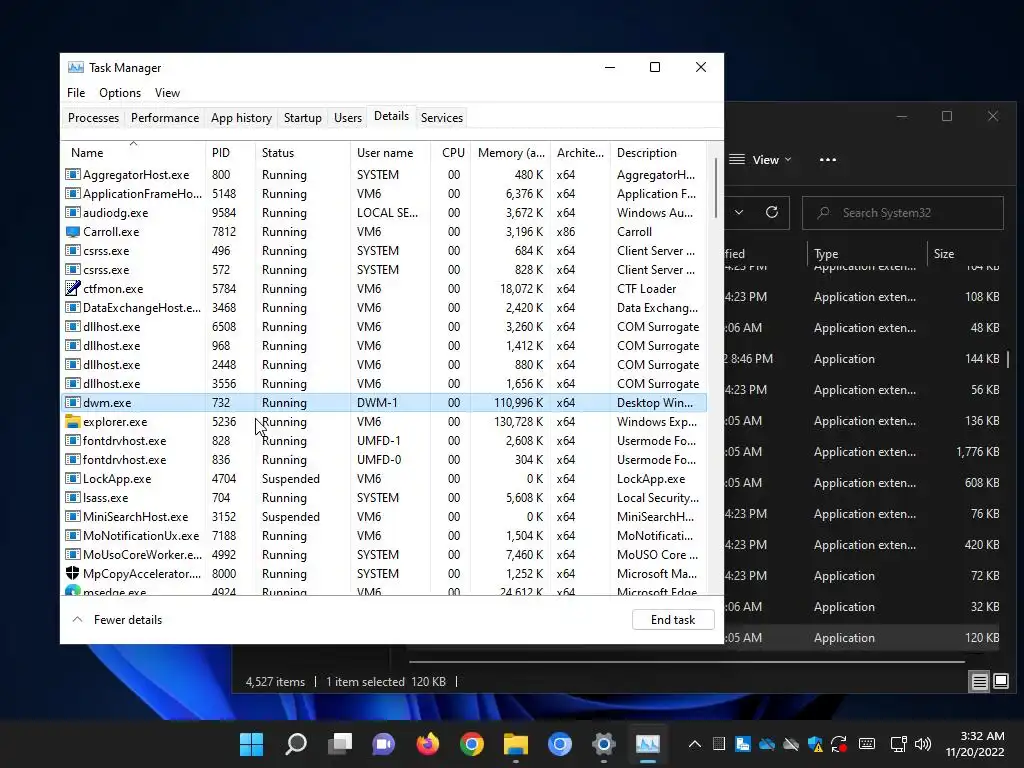Screen dimensions: 1024x768
Task: Click the MpCopyAccelerator shield icon
Action: (72, 573)
